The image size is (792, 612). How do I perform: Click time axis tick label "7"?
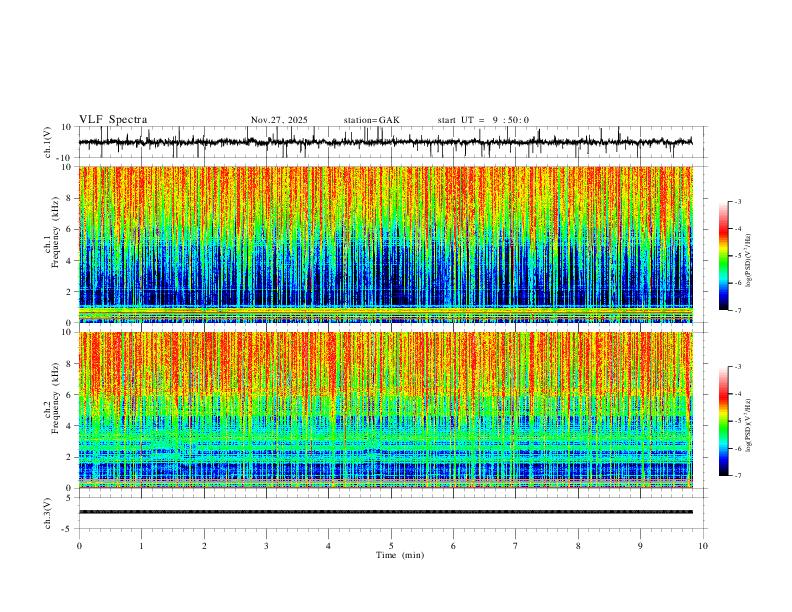click(x=516, y=546)
